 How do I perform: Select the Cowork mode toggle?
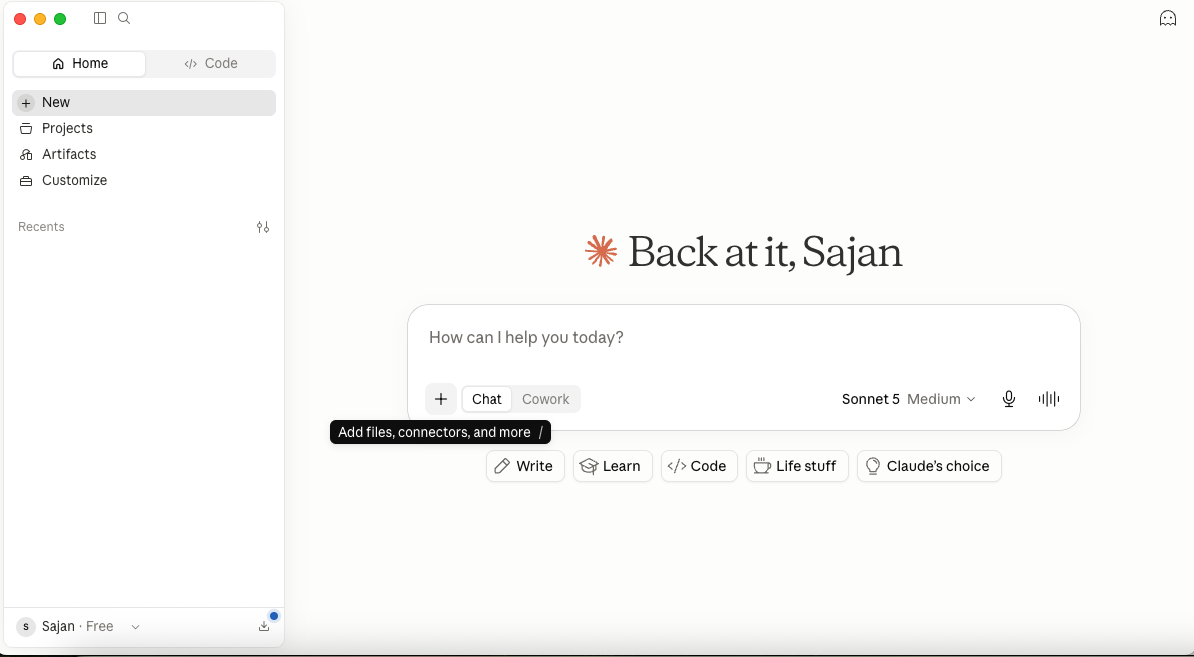pyautogui.click(x=545, y=399)
